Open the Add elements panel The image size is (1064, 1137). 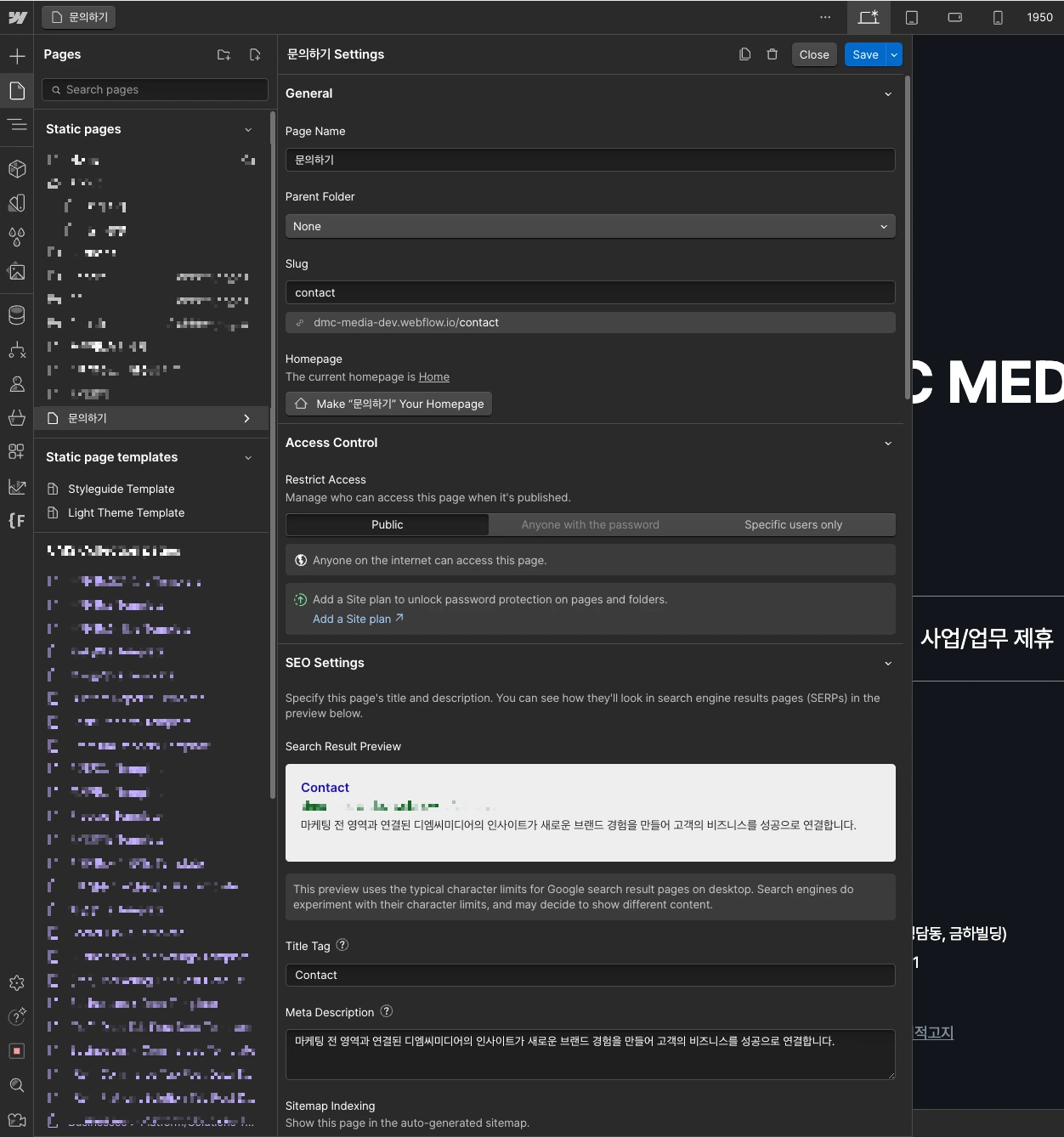pyautogui.click(x=17, y=56)
